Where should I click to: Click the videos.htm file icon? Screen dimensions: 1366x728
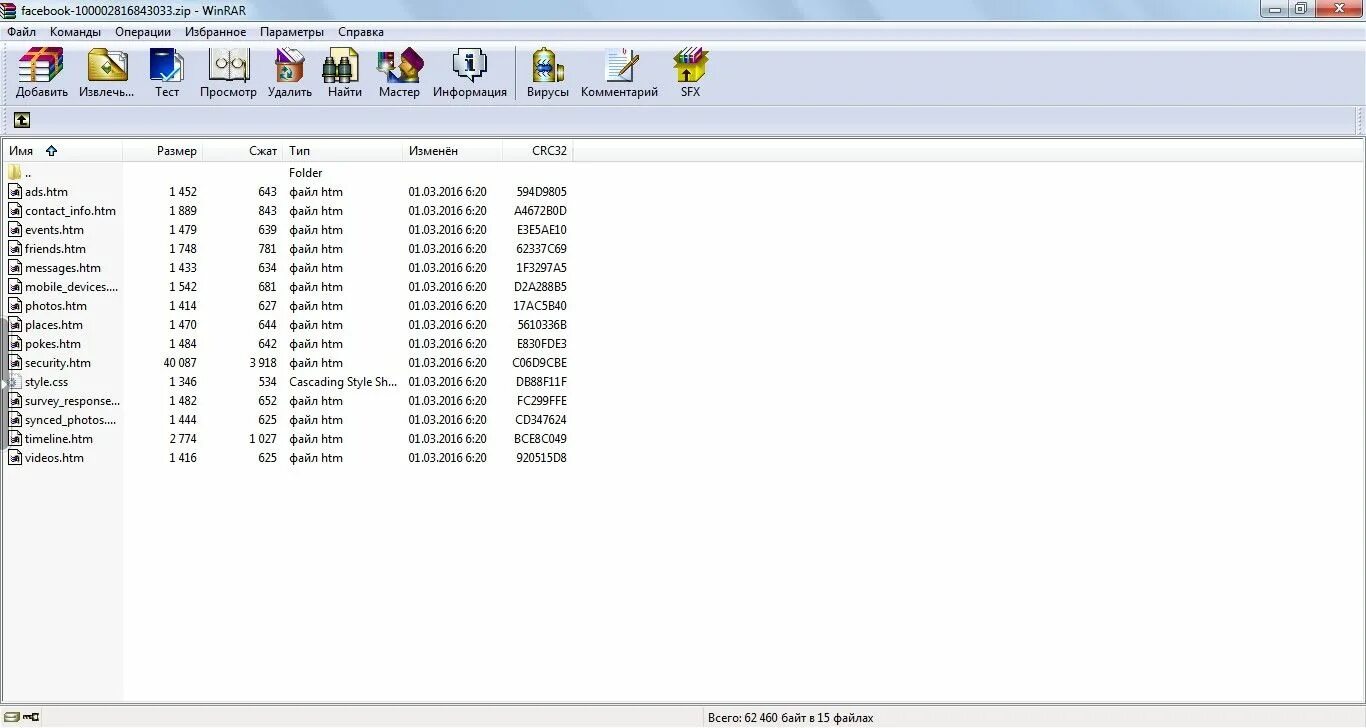coord(15,458)
